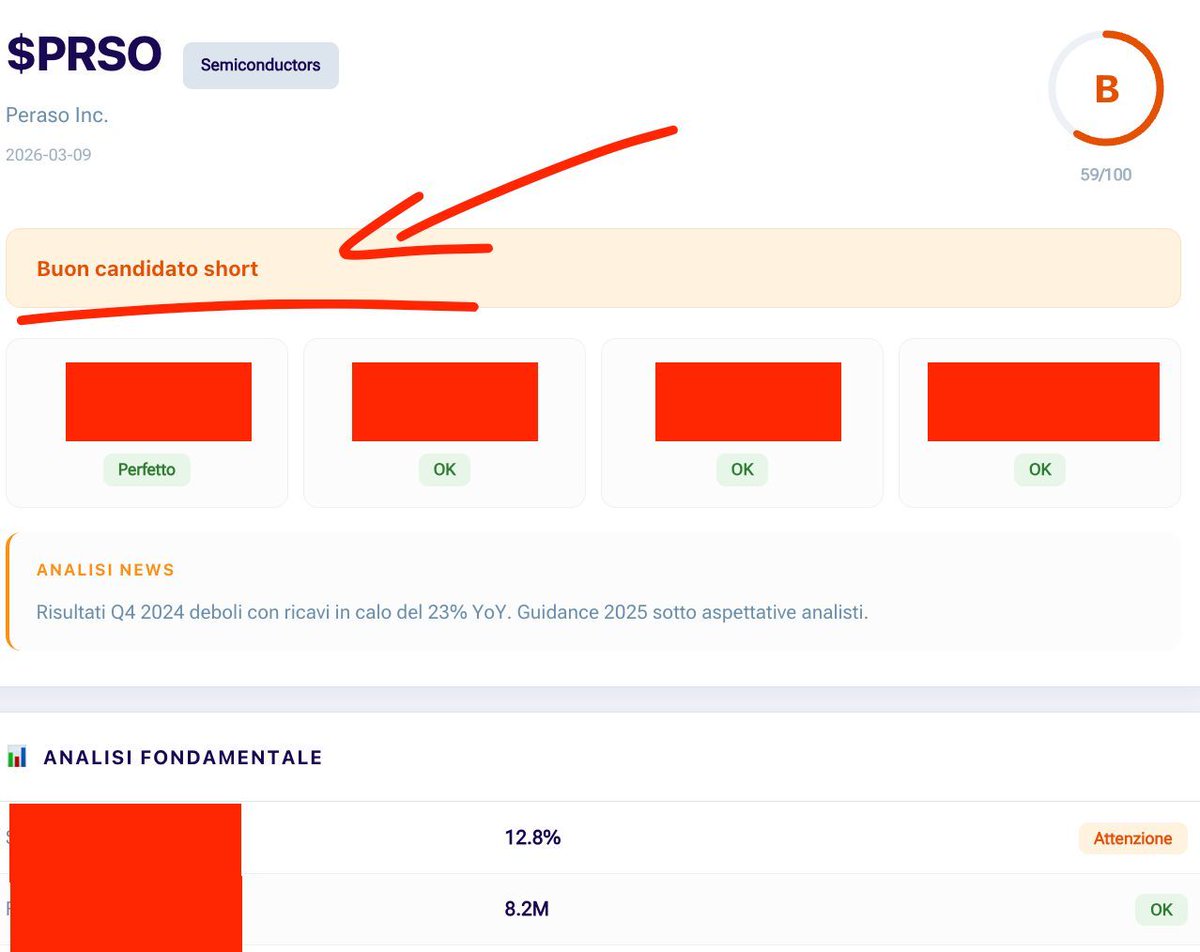Click the 12.8% value
1200x952 pixels.
click(x=533, y=838)
